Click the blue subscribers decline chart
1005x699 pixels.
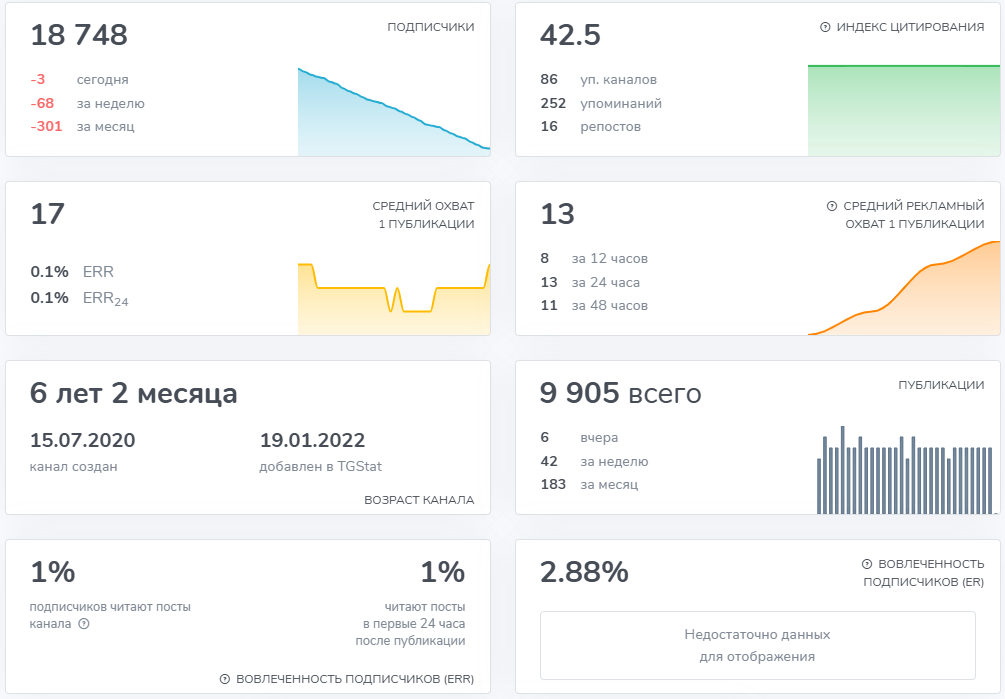pyautogui.click(x=394, y=111)
